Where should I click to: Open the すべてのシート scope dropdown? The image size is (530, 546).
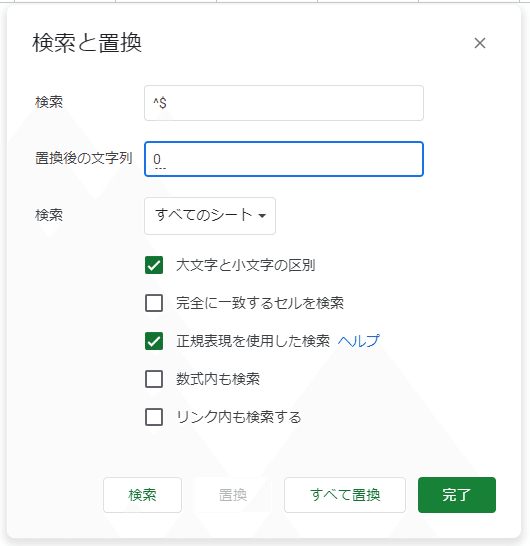[x=210, y=216]
